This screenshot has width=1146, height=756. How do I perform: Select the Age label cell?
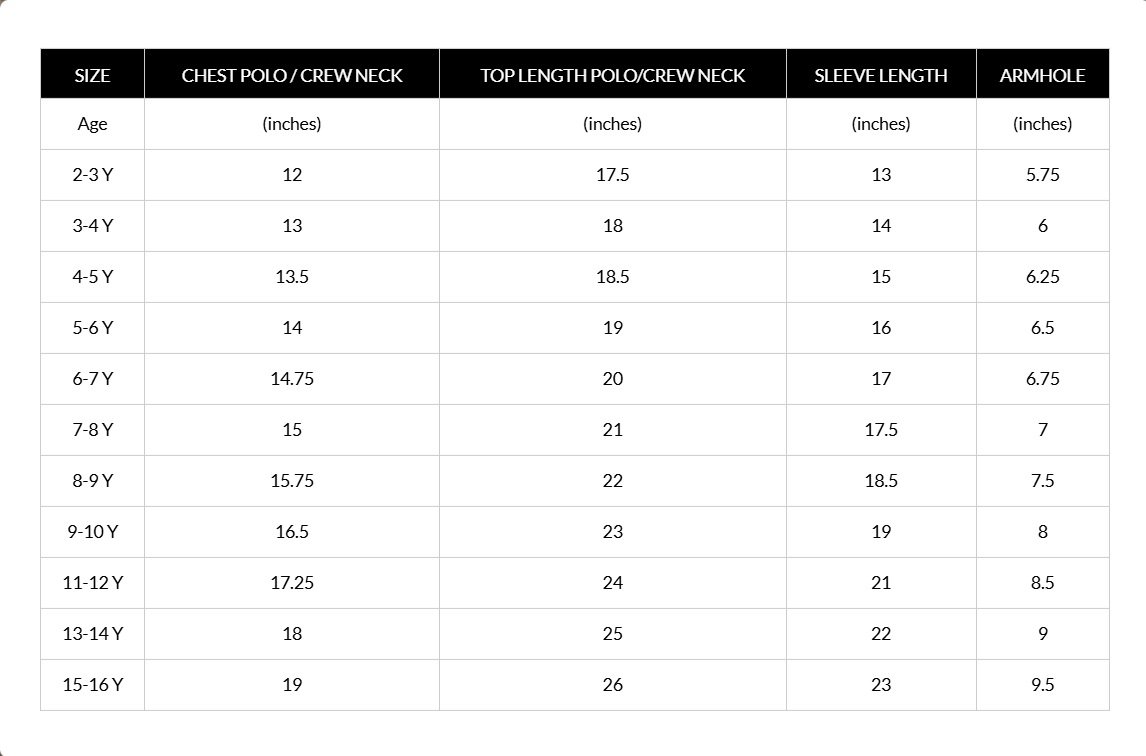coord(92,124)
